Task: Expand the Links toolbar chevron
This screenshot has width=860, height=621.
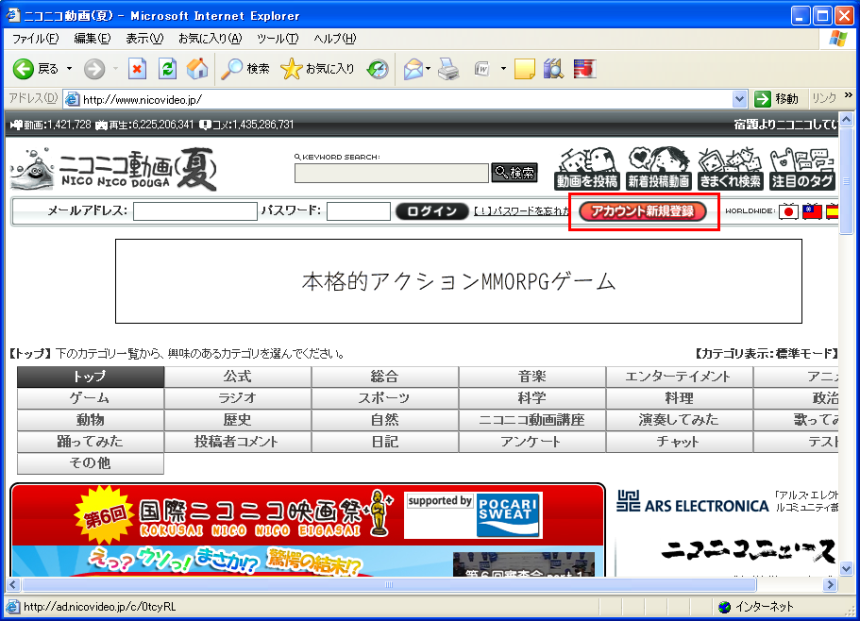Action: pyautogui.click(x=848, y=95)
